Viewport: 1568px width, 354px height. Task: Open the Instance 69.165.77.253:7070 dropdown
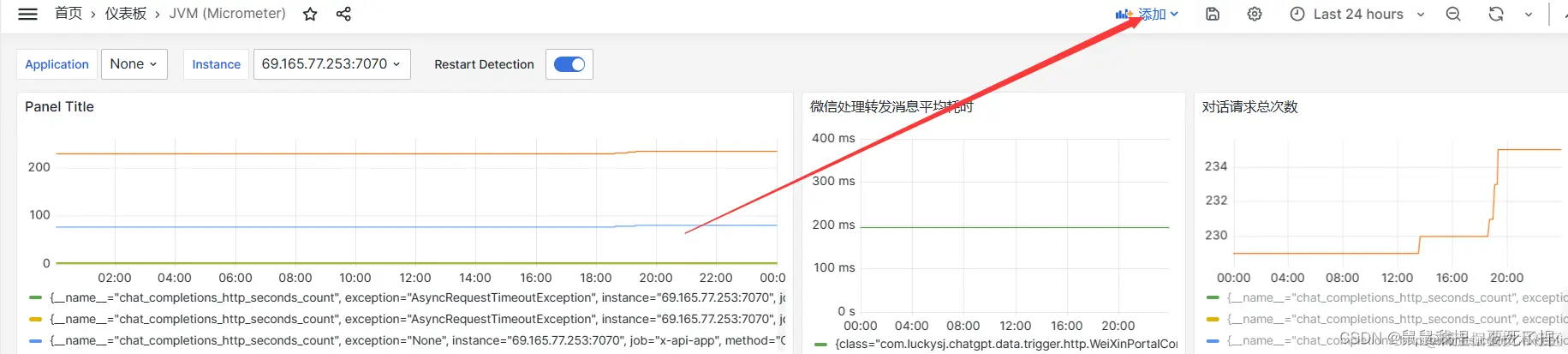pyautogui.click(x=332, y=64)
